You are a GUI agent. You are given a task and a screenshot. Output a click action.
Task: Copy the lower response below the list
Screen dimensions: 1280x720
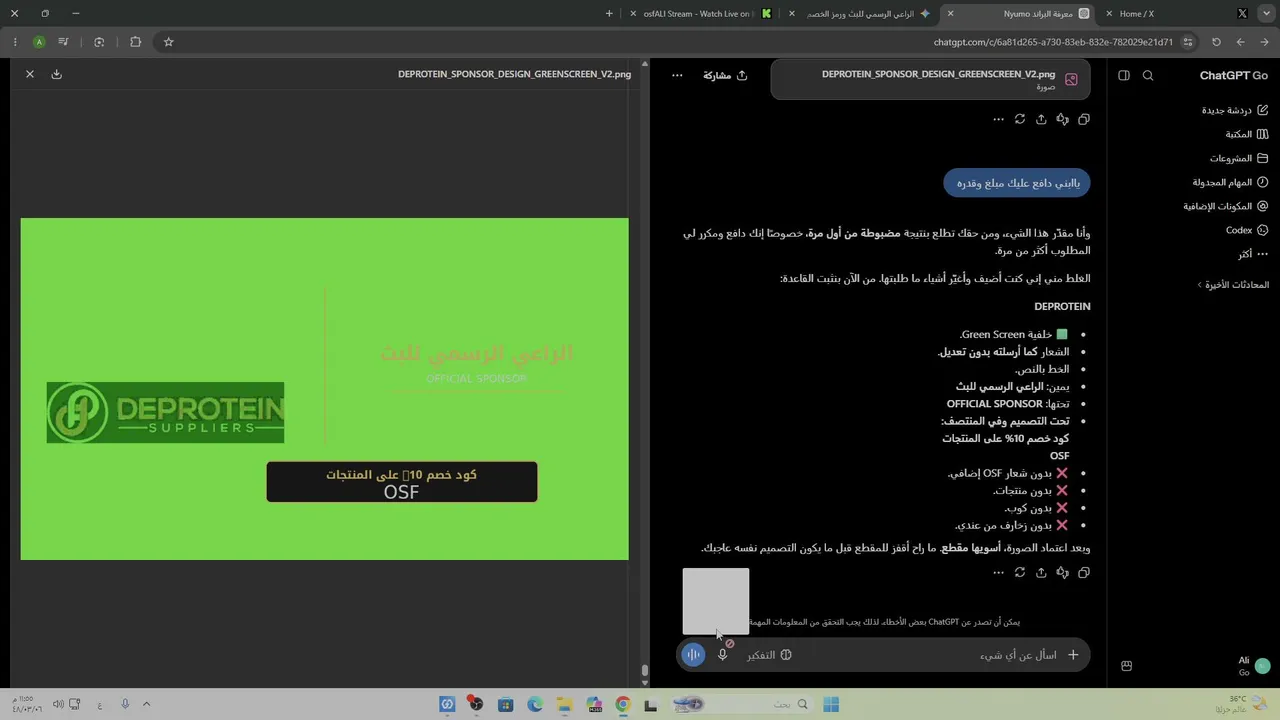point(1083,573)
